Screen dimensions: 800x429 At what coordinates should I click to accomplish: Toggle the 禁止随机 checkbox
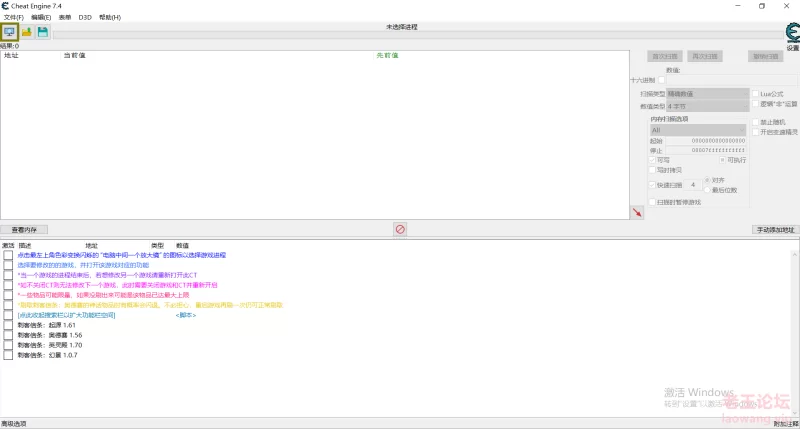(756, 122)
